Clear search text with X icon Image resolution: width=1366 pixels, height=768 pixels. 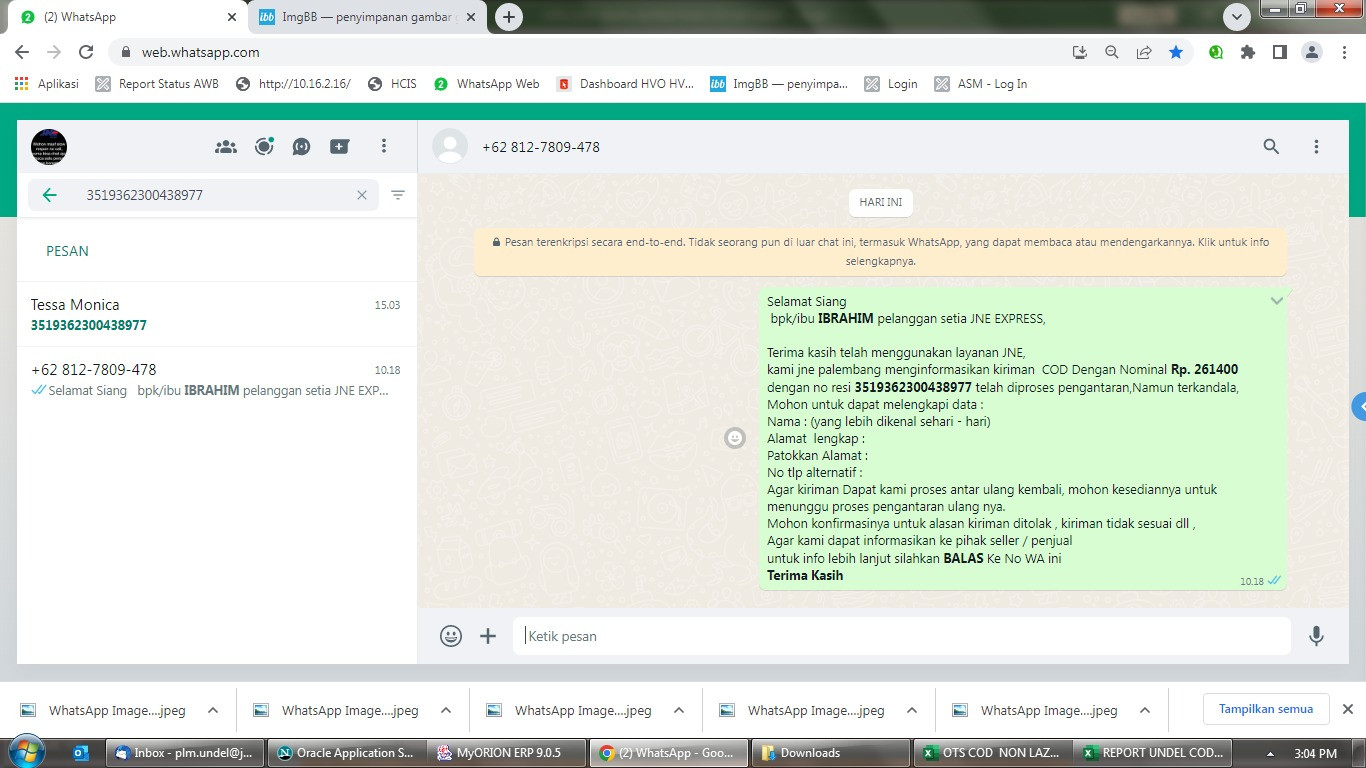pyautogui.click(x=362, y=195)
